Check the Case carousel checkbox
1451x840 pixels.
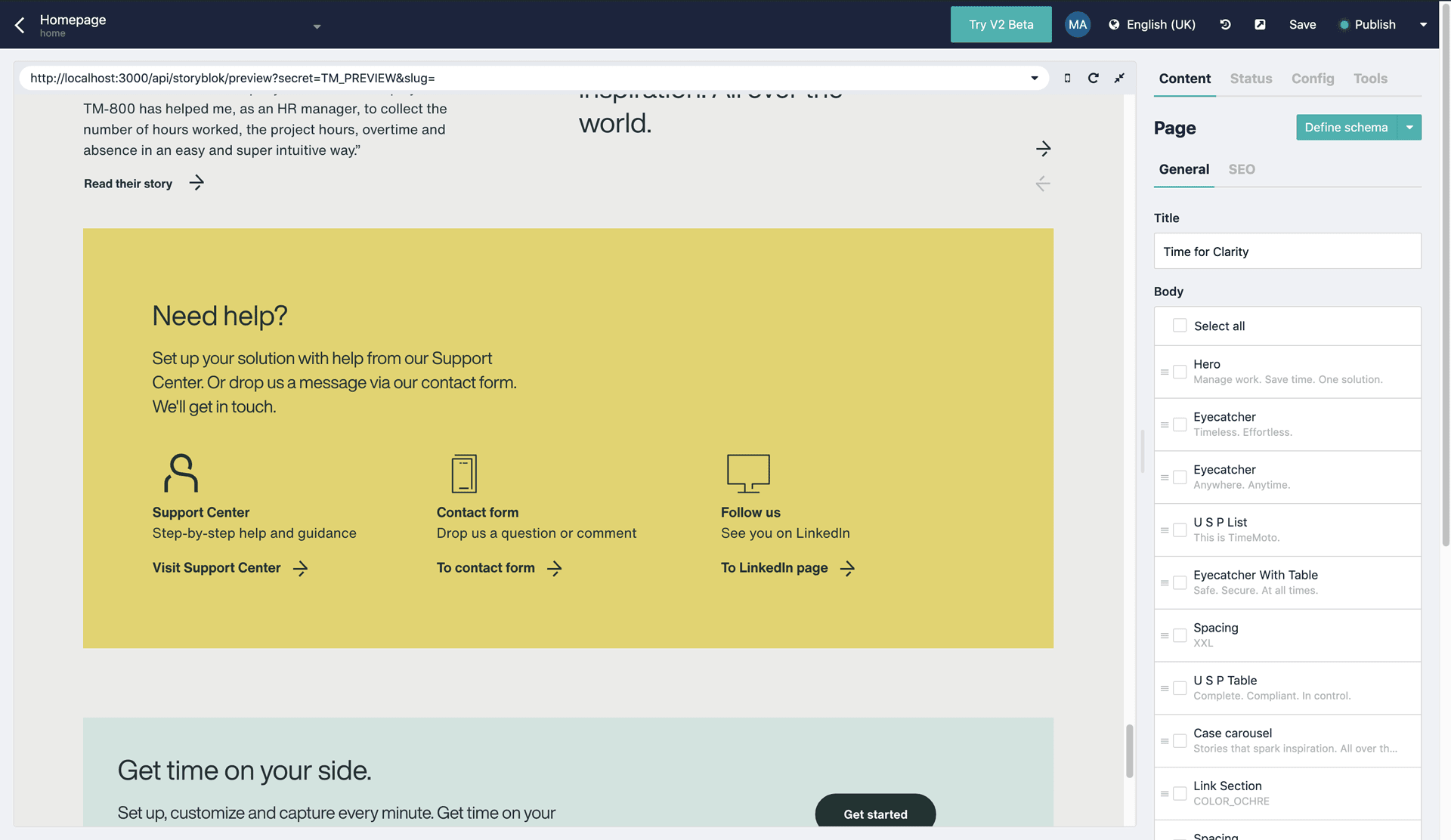tap(1179, 741)
